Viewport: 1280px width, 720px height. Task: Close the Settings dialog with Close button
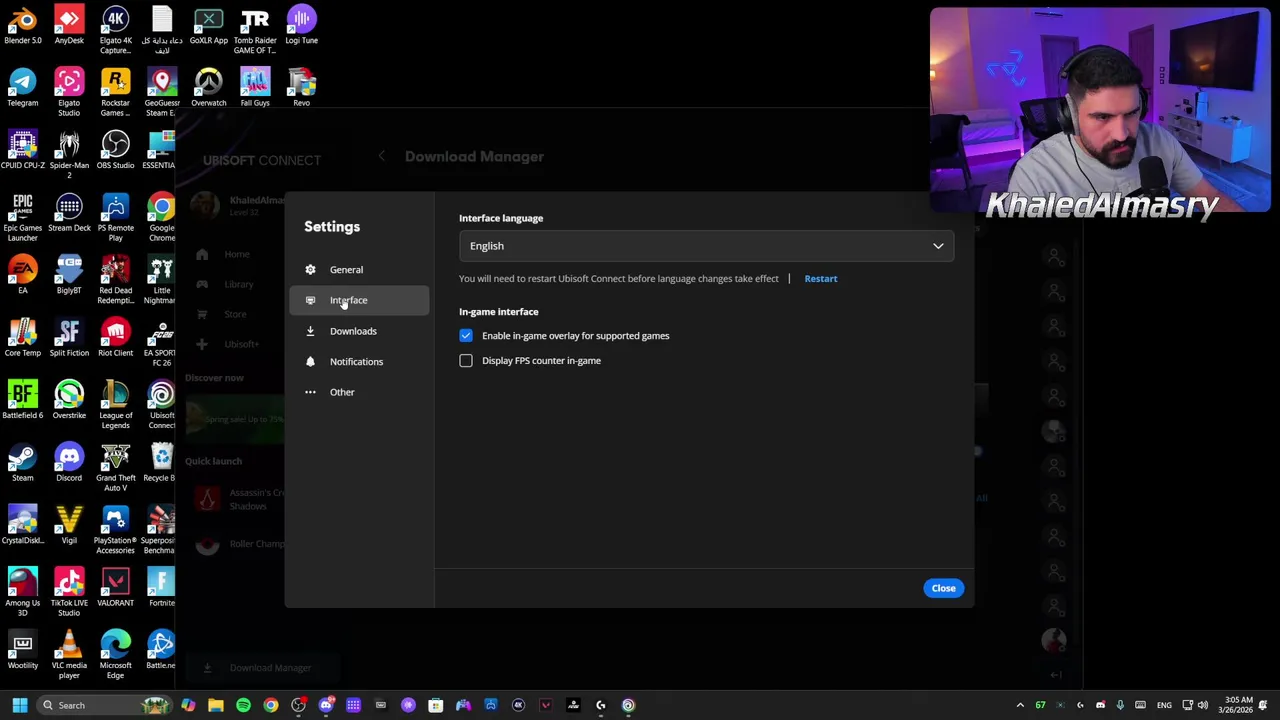tap(943, 588)
